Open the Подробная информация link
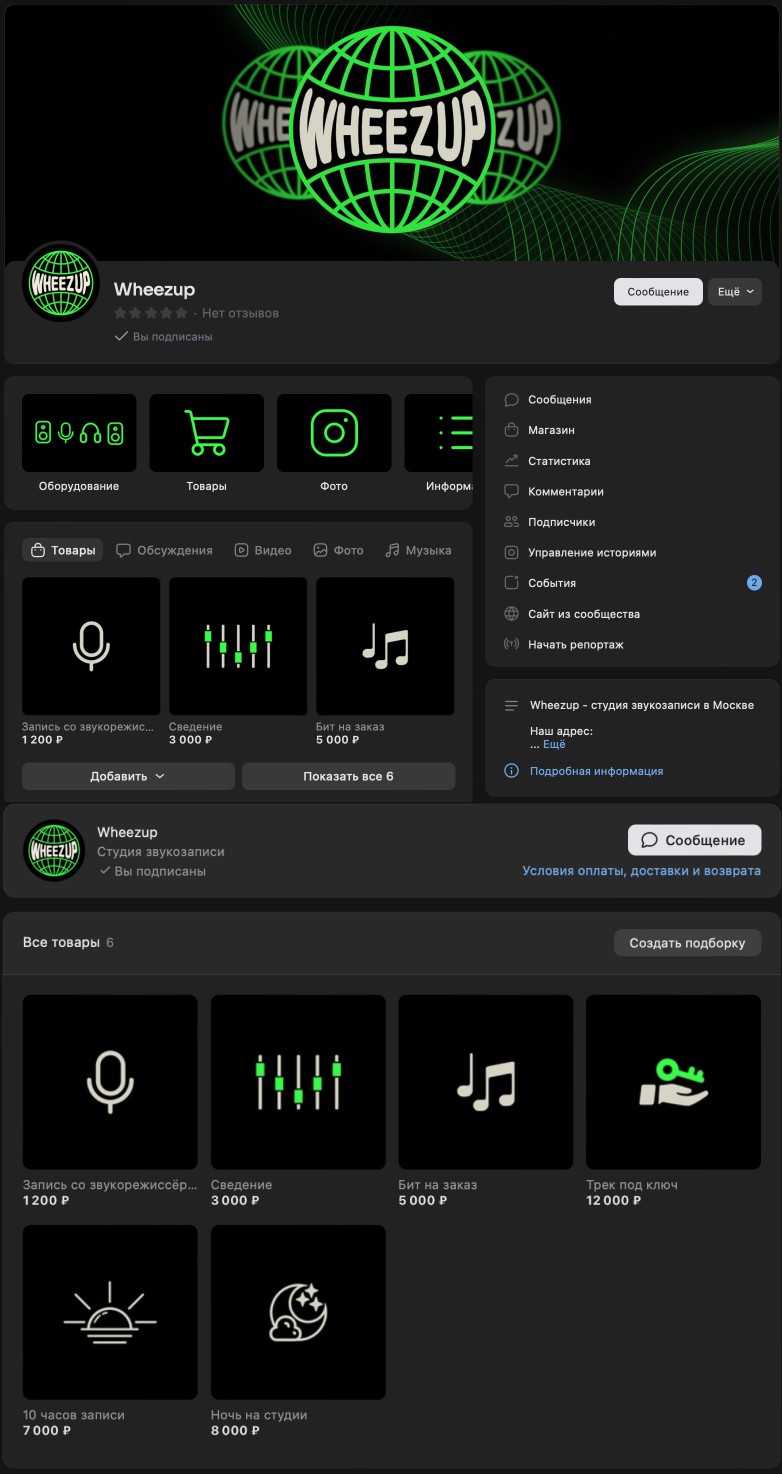The image size is (782, 1474). 596,771
